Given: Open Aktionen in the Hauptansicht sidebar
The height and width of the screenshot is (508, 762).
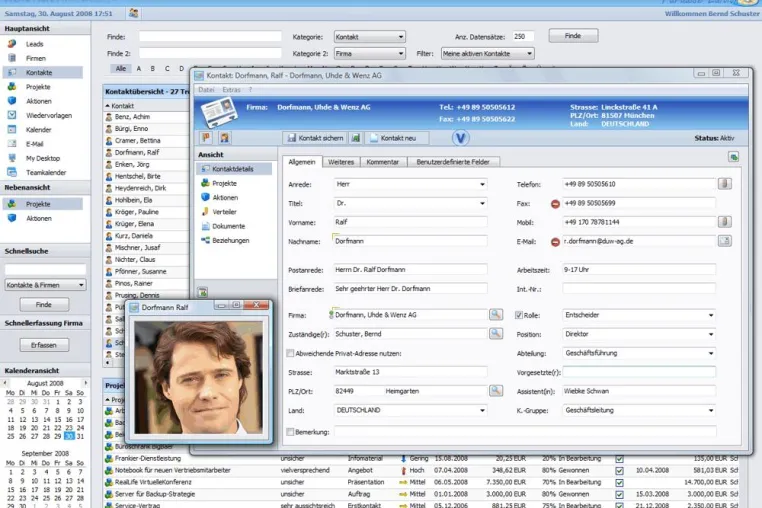Looking at the screenshot, I should [38, 101].
